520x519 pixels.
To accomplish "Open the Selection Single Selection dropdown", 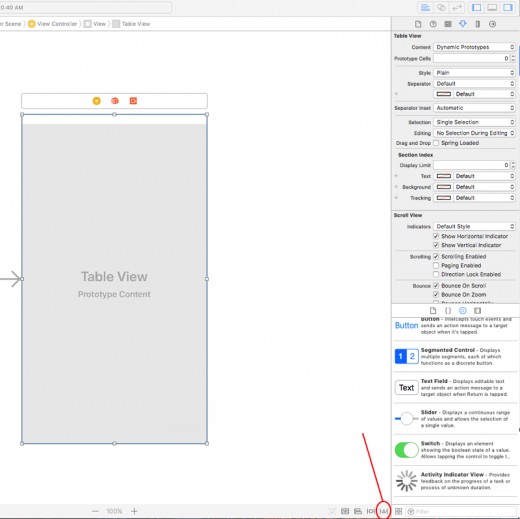I will coord(474,122).
